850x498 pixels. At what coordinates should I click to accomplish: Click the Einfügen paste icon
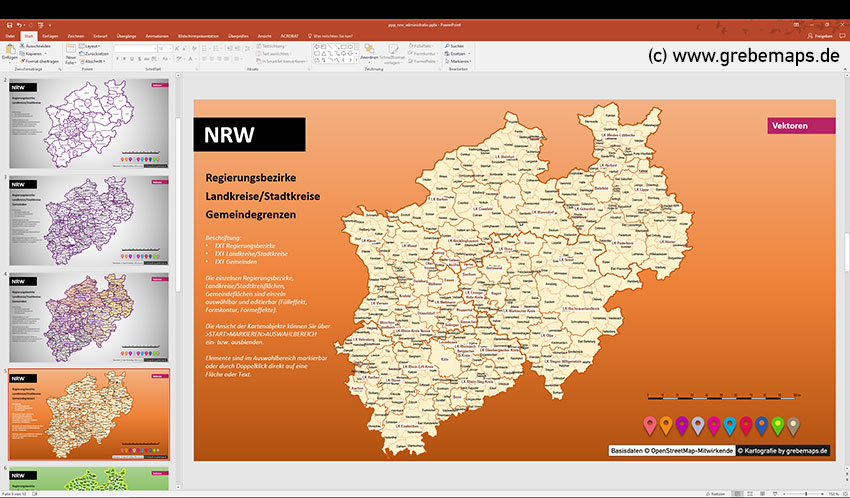coord(9,50)
